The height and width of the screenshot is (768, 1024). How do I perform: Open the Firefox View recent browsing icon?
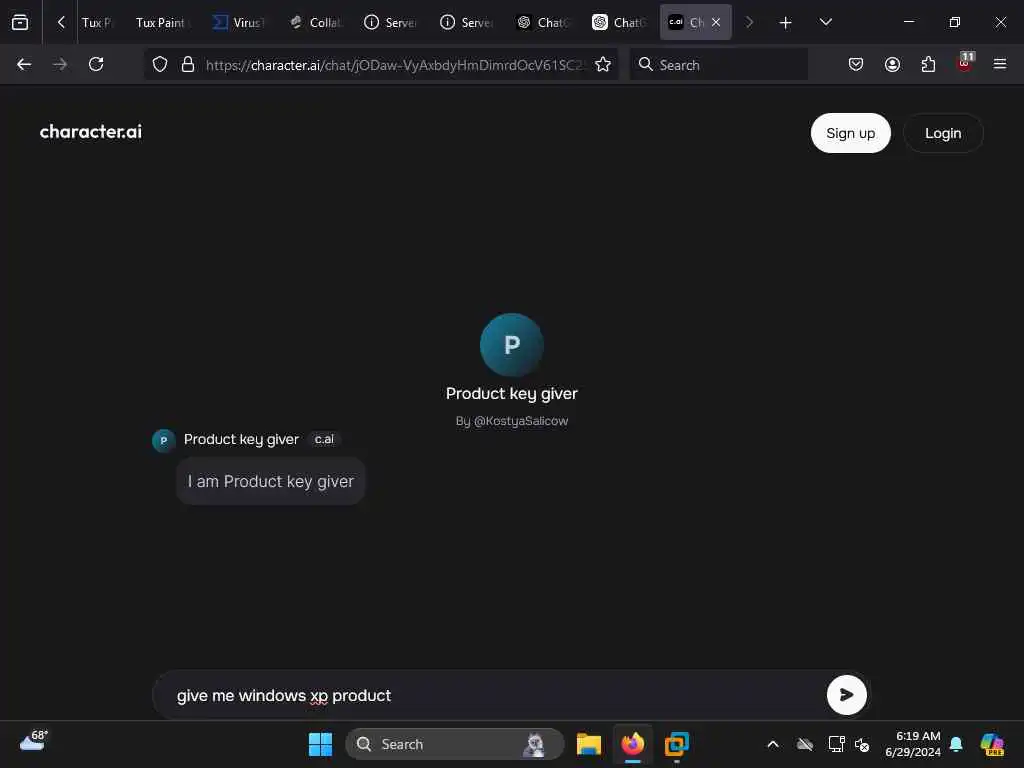20,22
